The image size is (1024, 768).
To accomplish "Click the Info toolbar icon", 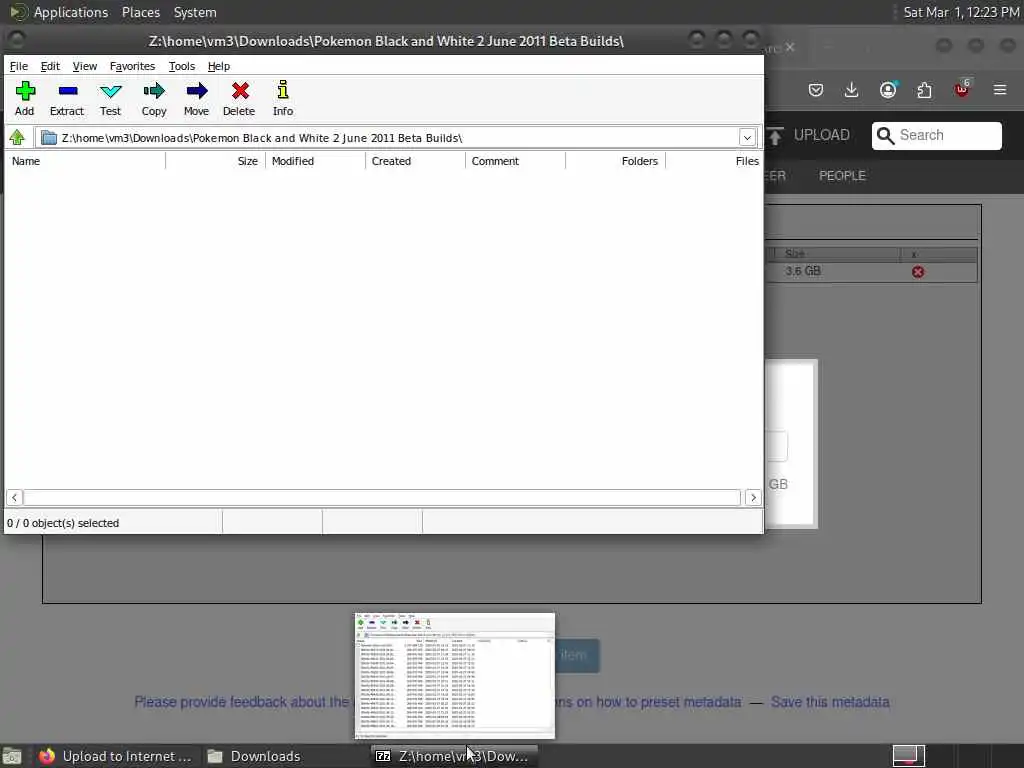I will pyautogui.click(x=283, y=90).
